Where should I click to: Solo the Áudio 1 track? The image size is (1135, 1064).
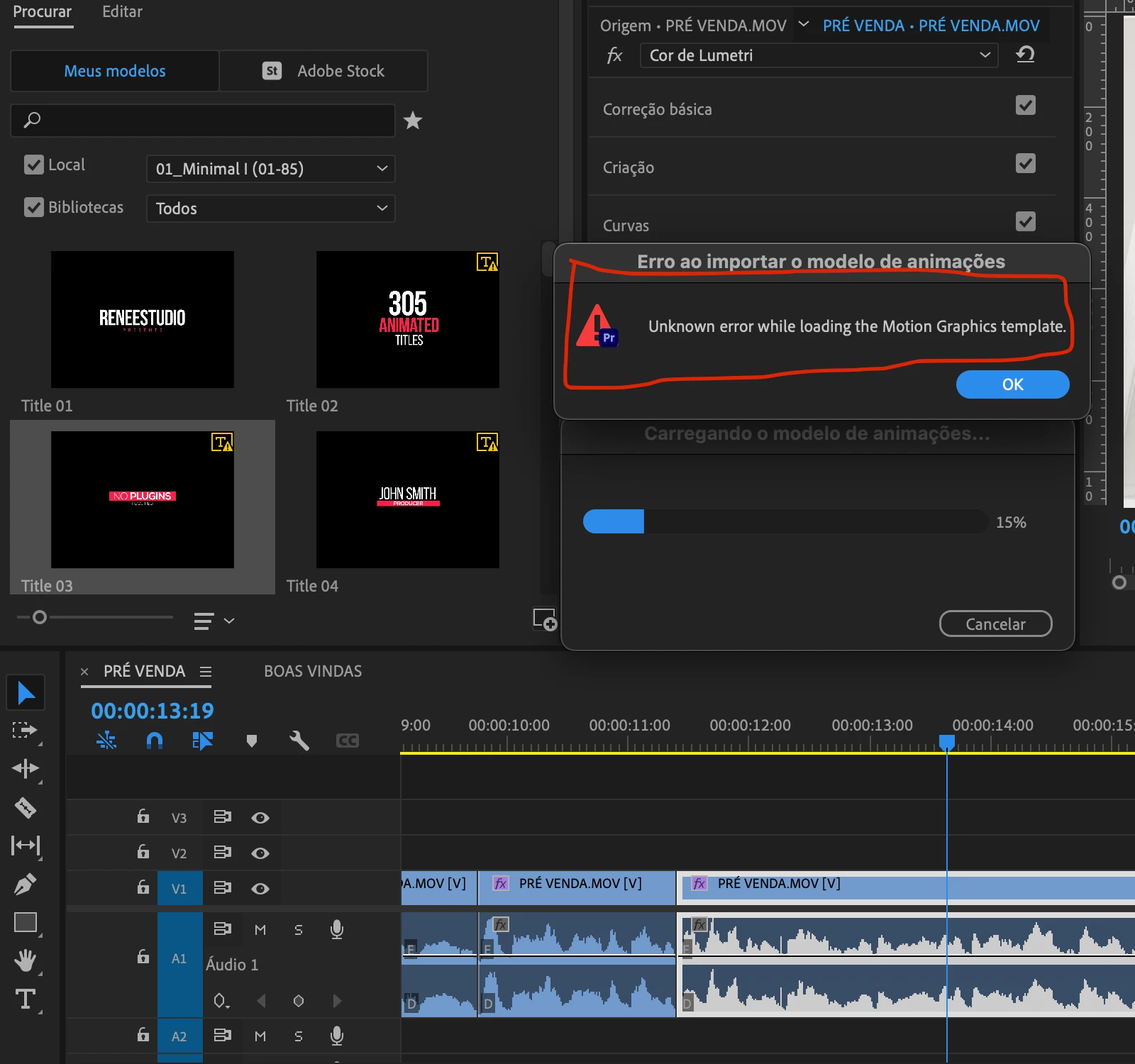coord(299,930)
